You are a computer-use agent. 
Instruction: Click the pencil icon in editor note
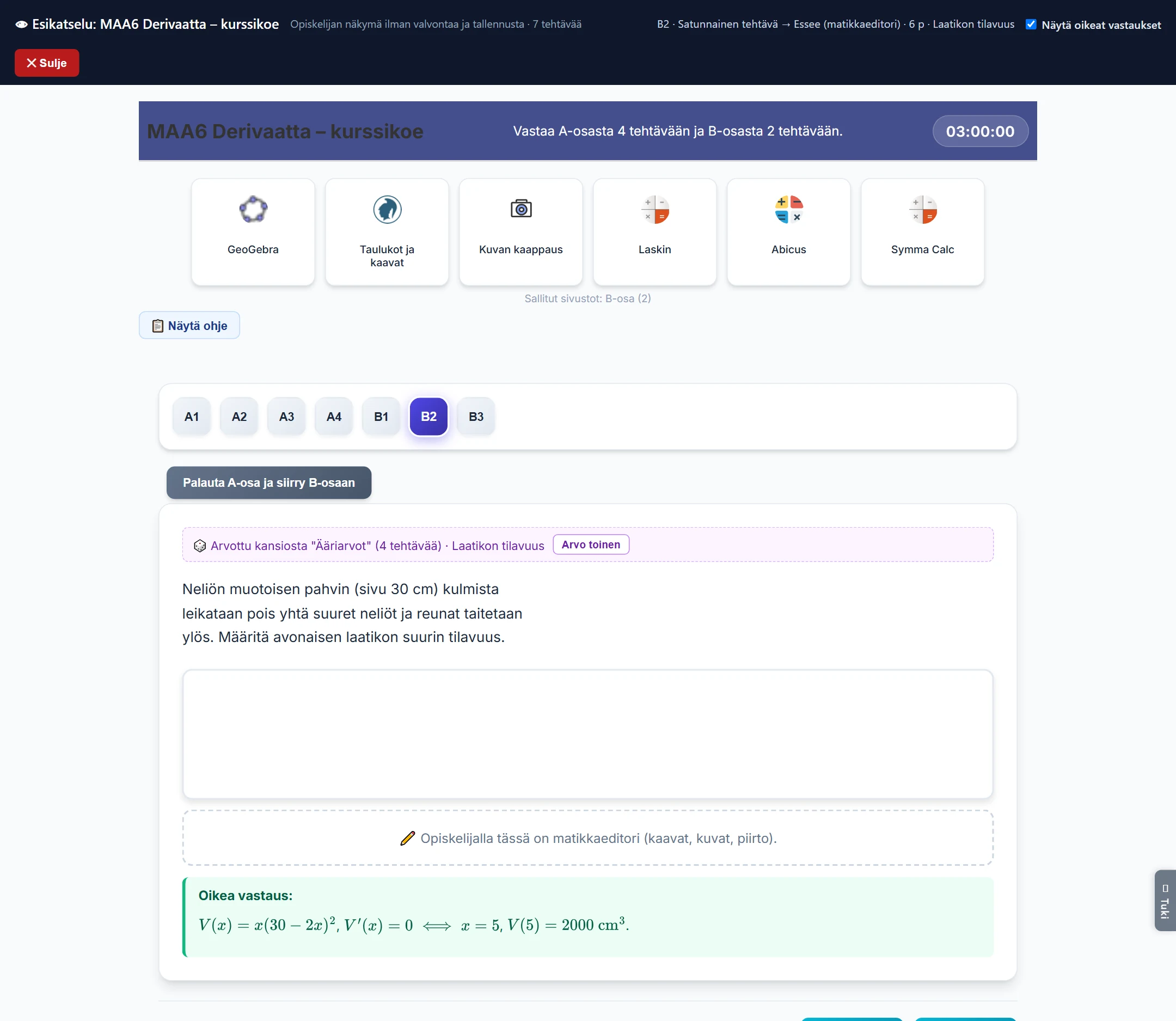point(407,838)
